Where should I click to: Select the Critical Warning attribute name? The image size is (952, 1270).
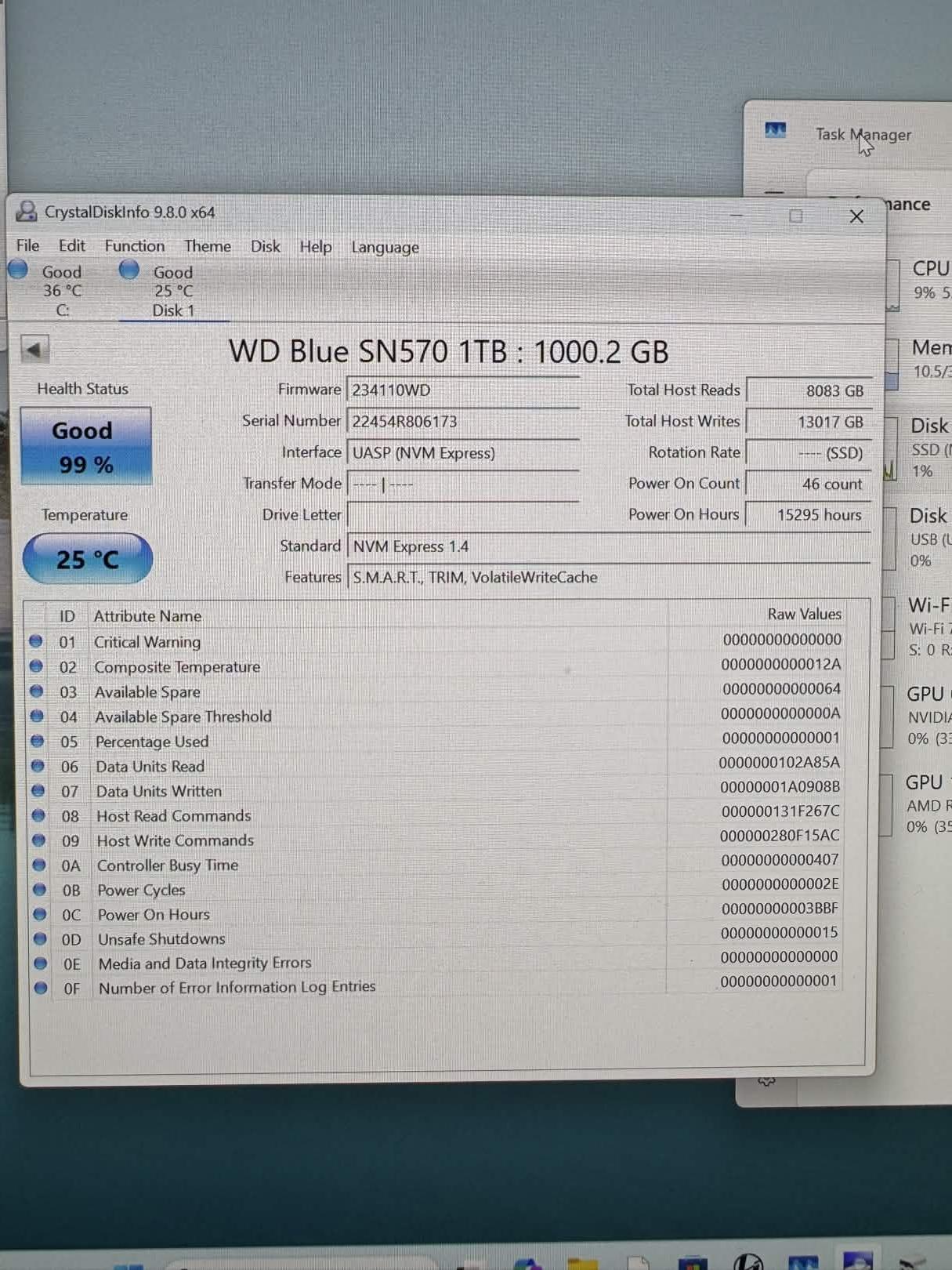pyautogui.click(x=147, y=642)
